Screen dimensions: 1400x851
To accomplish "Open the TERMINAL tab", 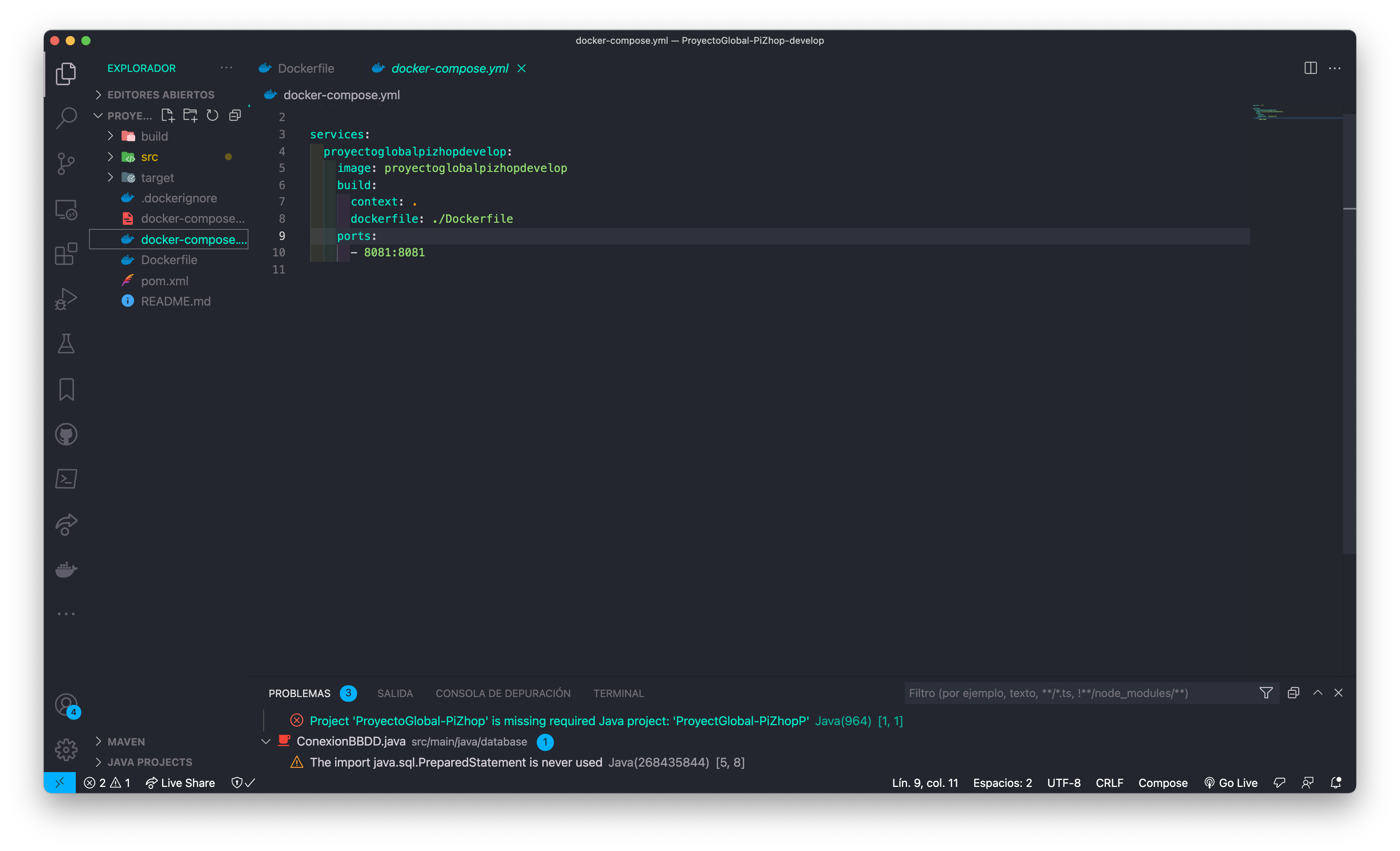I will tap(618, 693).
